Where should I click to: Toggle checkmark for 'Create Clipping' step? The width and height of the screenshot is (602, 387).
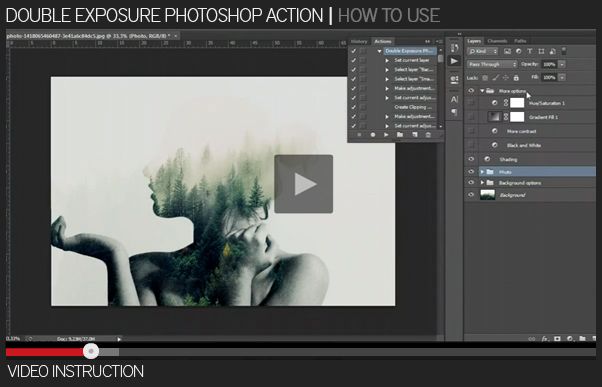click(x=354, y=107)
